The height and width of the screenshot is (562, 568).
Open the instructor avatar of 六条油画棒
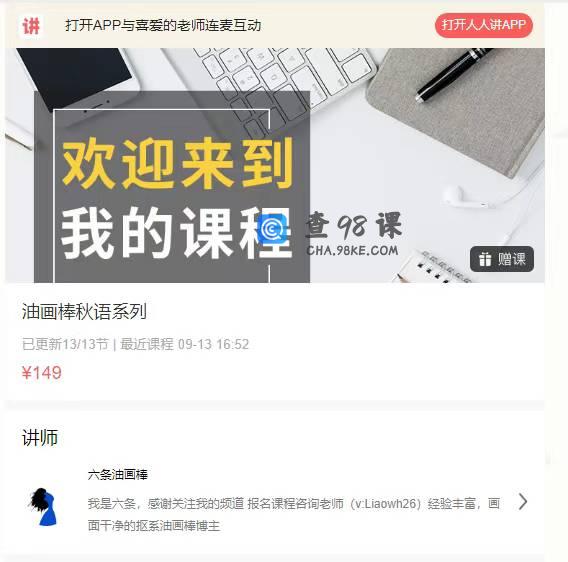pyautogui.click(x=43, y=507)
